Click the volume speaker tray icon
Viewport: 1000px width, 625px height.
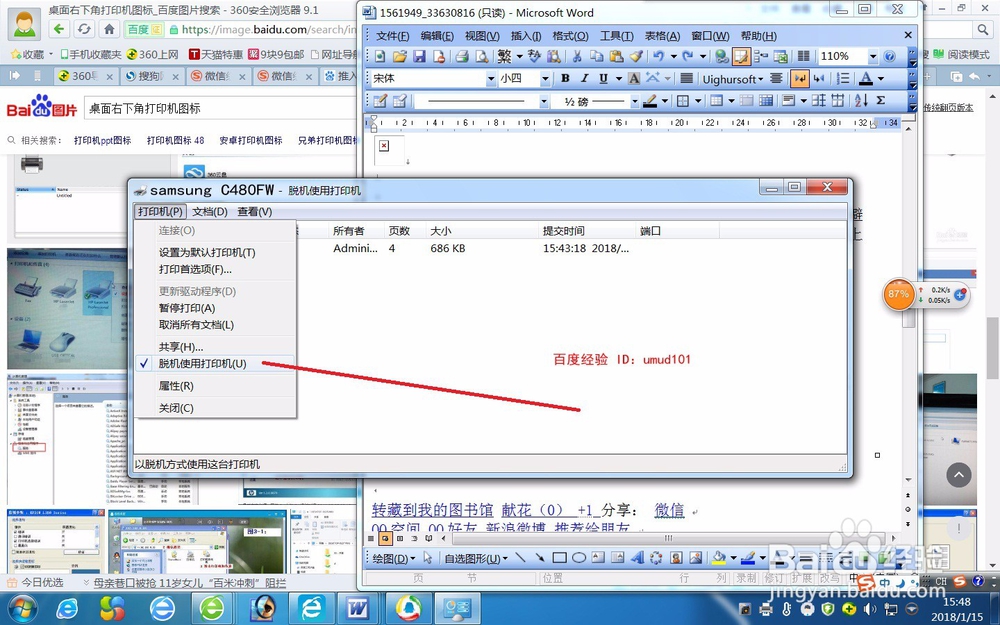click(871, 609)
